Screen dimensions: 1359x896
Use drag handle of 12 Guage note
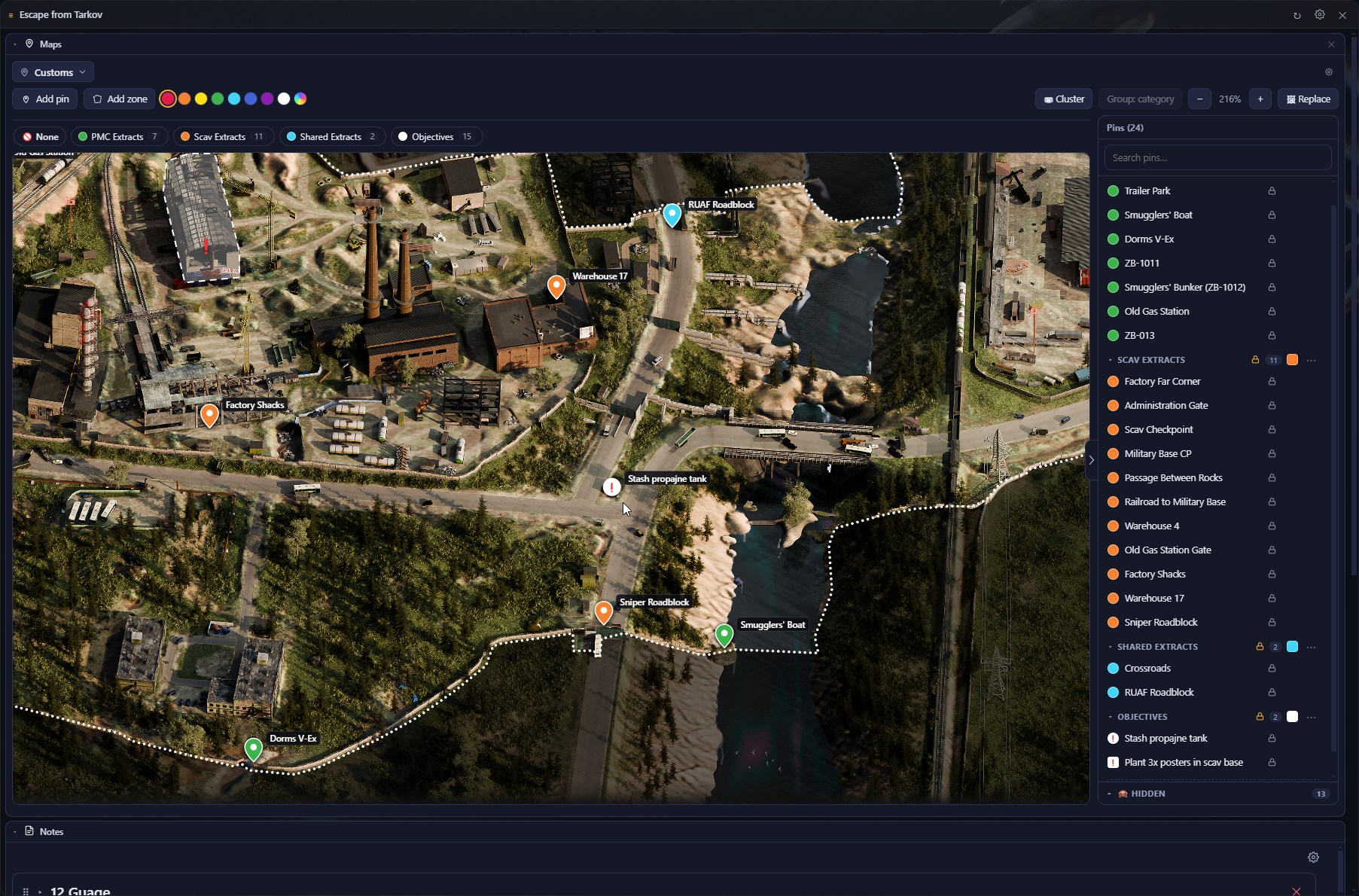coord(26,891)
